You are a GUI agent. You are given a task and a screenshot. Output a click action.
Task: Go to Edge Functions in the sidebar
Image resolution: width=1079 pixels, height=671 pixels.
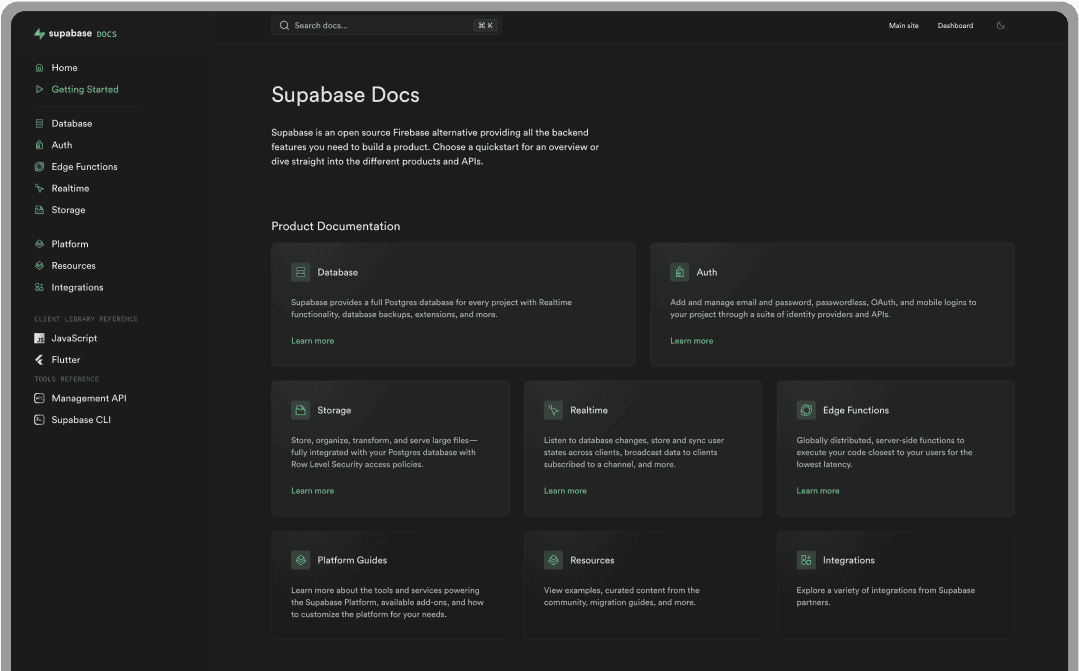click(85, 167)
